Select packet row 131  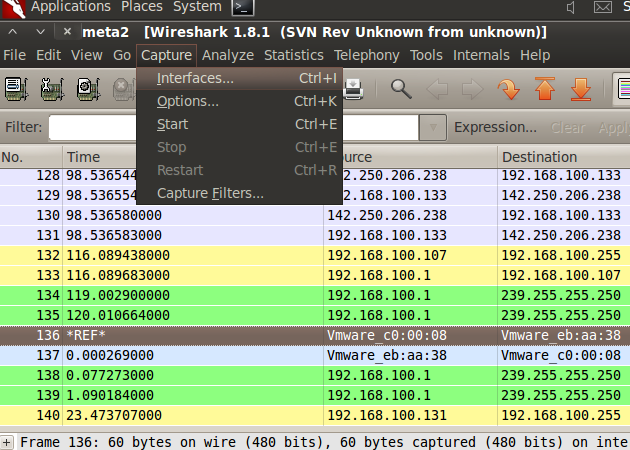[315, 235]
